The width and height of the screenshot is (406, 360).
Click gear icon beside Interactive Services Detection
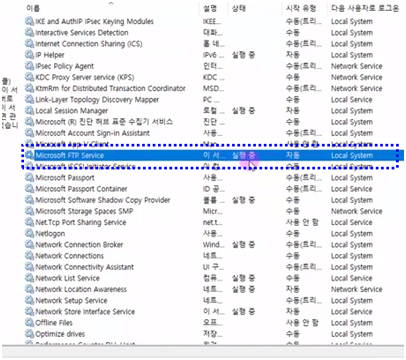(29, 33)
